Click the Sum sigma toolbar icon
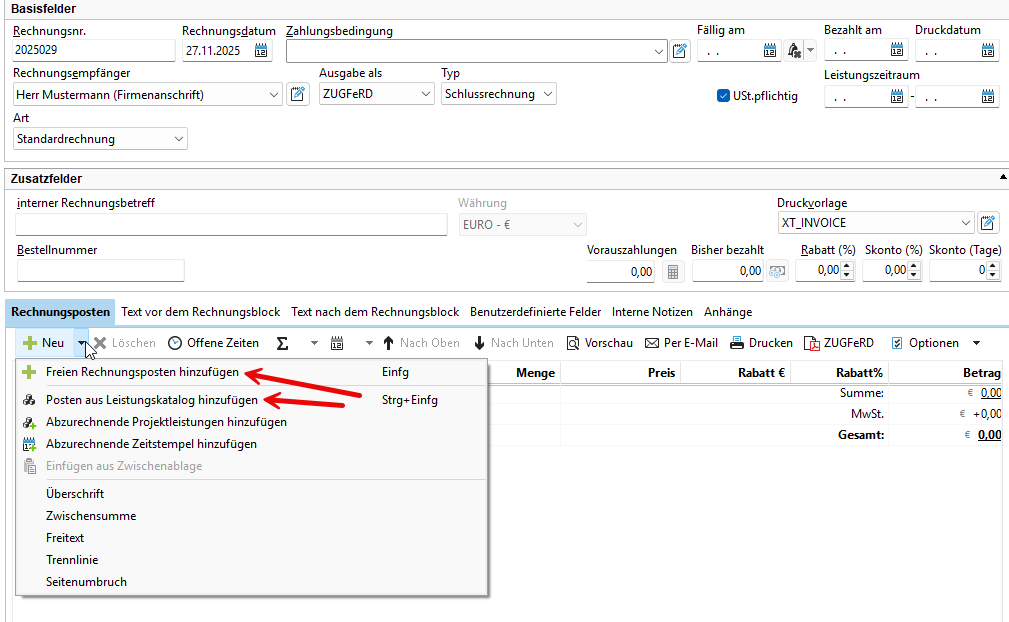This screenshot has width=1009, height=622. [x=282, y=343]
